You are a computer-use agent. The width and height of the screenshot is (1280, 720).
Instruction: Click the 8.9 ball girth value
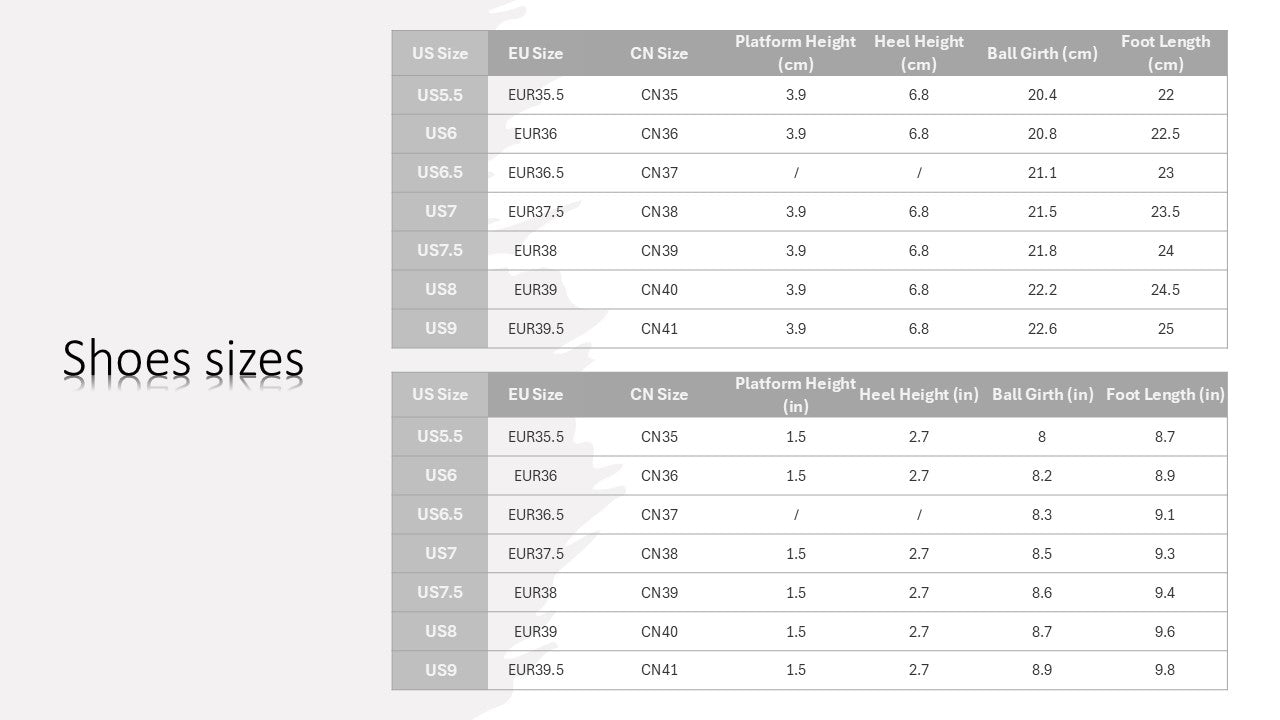1042,670
